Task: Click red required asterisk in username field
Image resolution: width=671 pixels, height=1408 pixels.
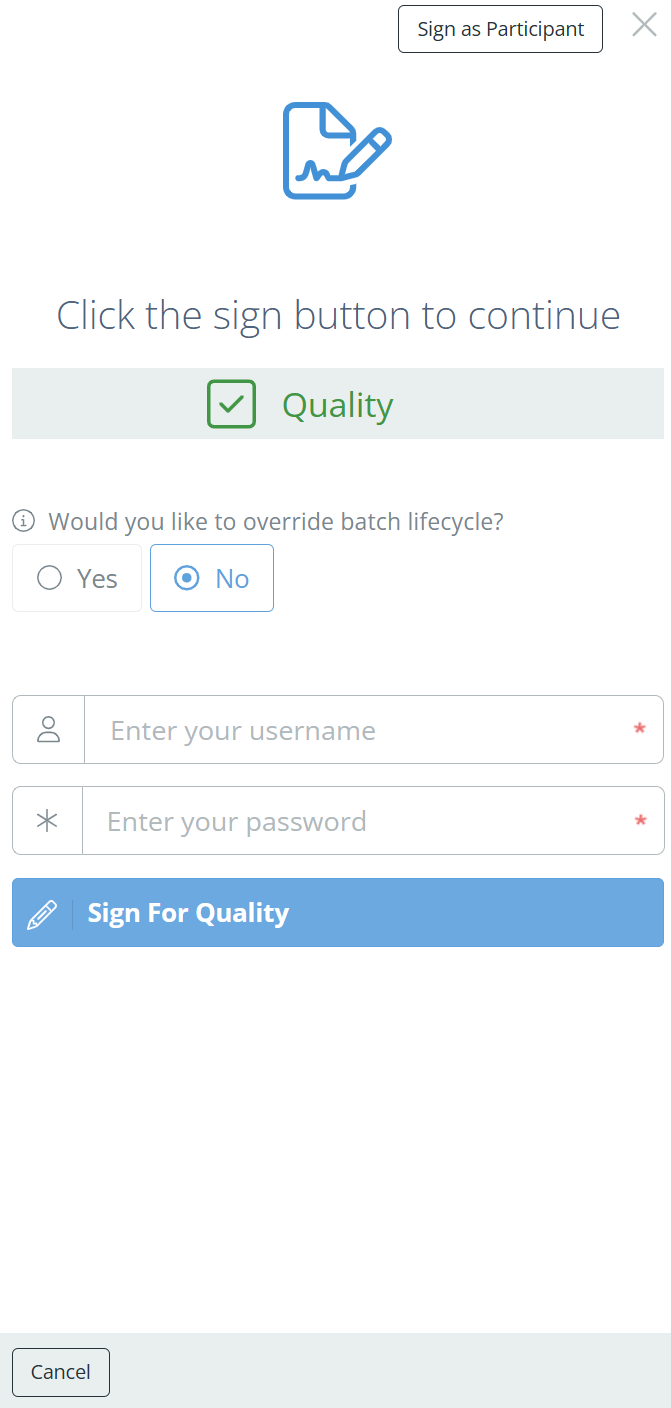Action: pos(640,730)
